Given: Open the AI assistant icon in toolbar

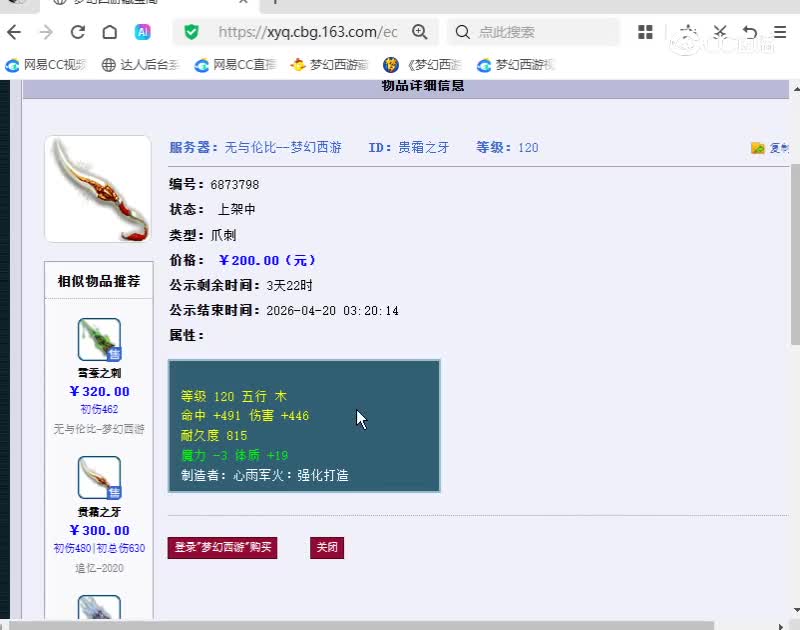Looking at the screenshot, I should pos(142,32).
